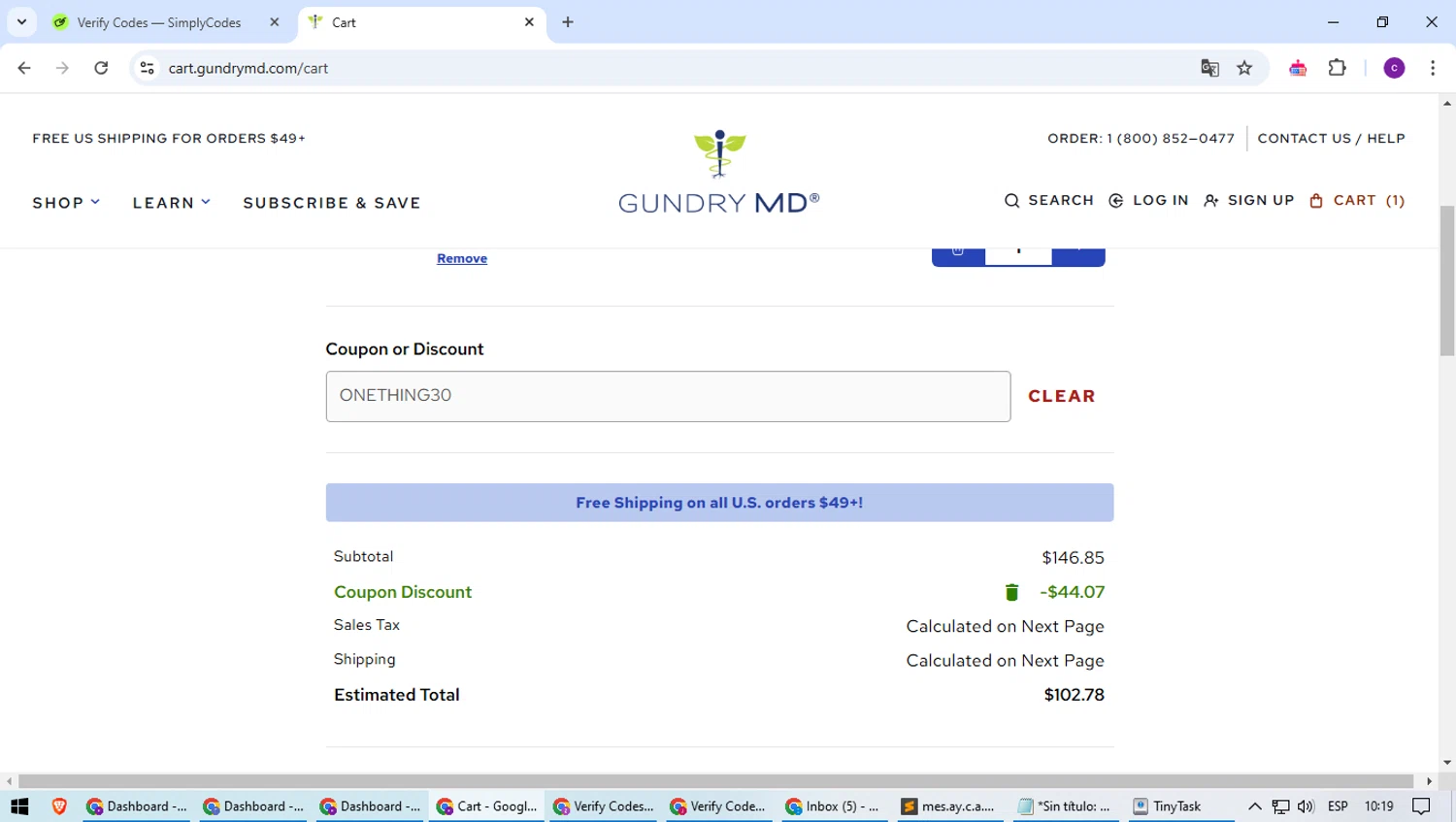Click Free Shipping banner
1456x822 pixels.
(x=719, y=503)
